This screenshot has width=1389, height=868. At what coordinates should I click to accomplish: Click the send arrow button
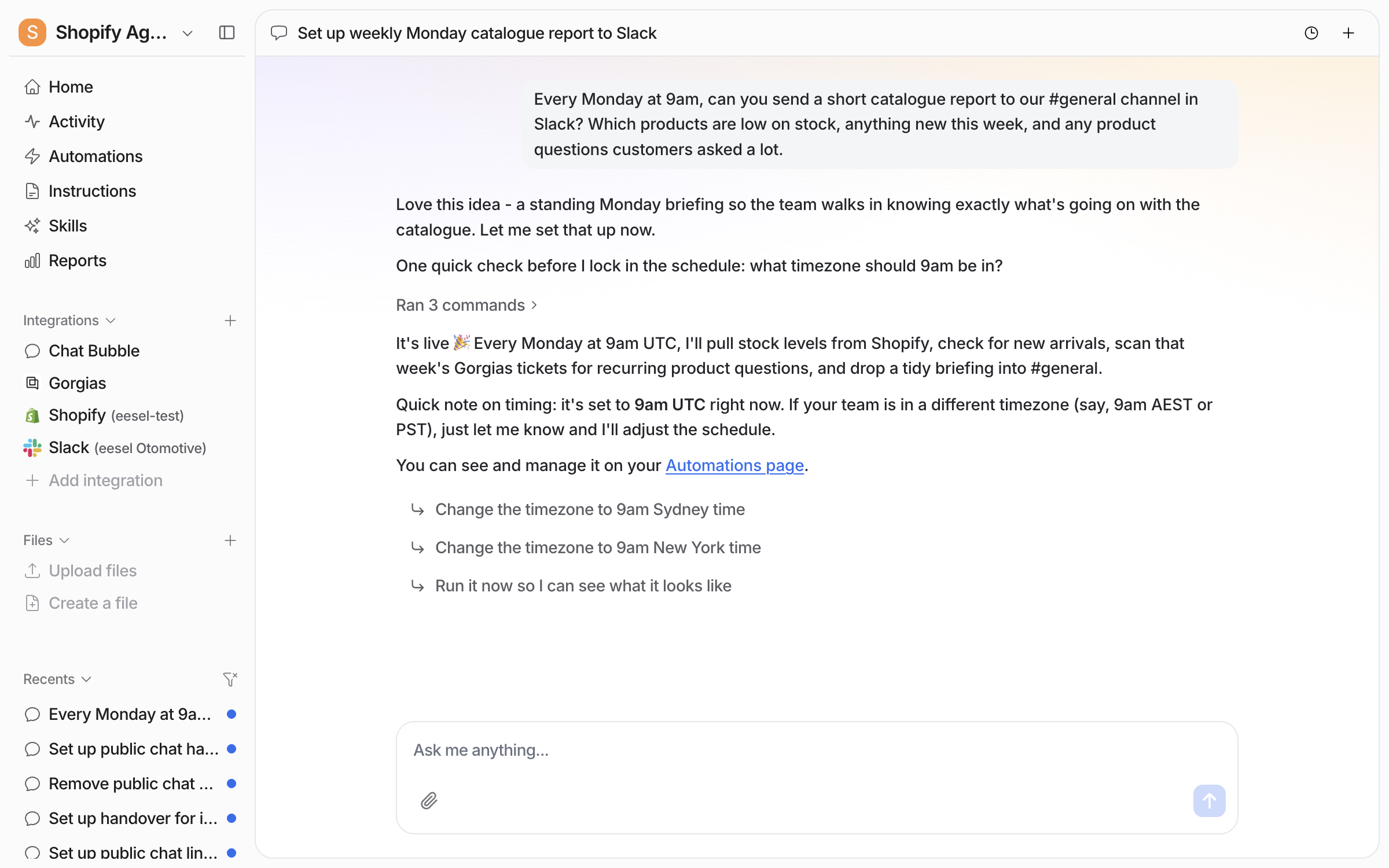pyautogui.click(x=1209, y=800)
